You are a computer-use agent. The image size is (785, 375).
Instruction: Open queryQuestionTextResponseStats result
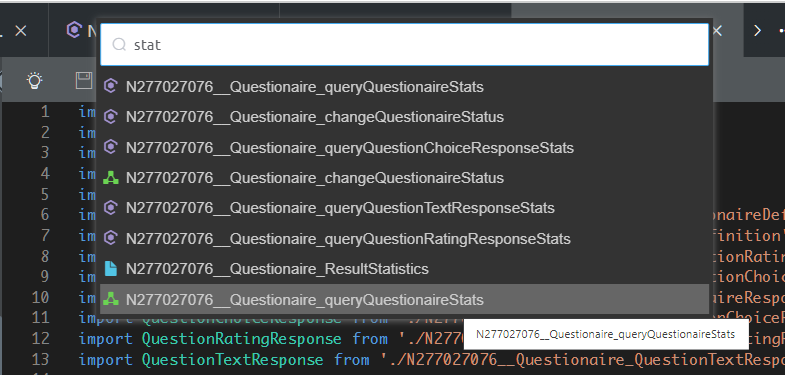click(x=405, y=208)
